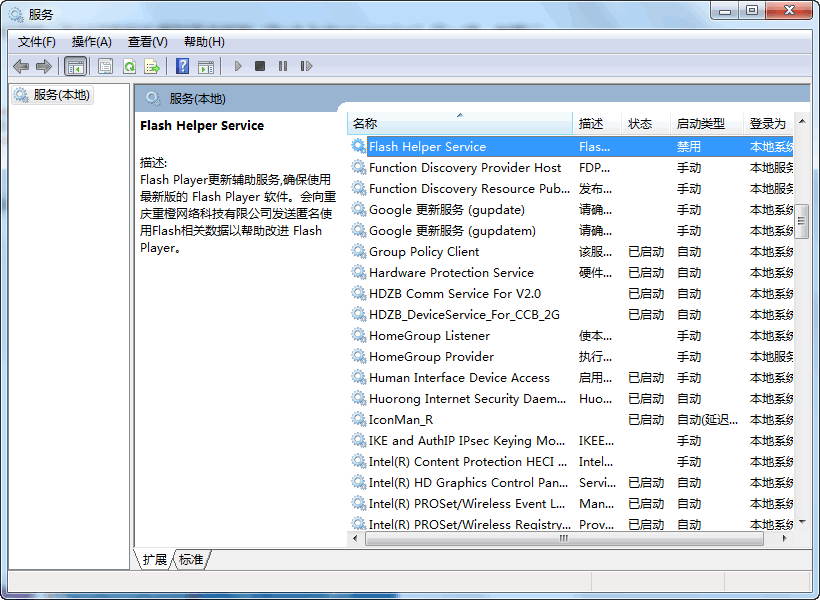
Task: Select the Group Policy Client service
Action: [x=424, y=252]
